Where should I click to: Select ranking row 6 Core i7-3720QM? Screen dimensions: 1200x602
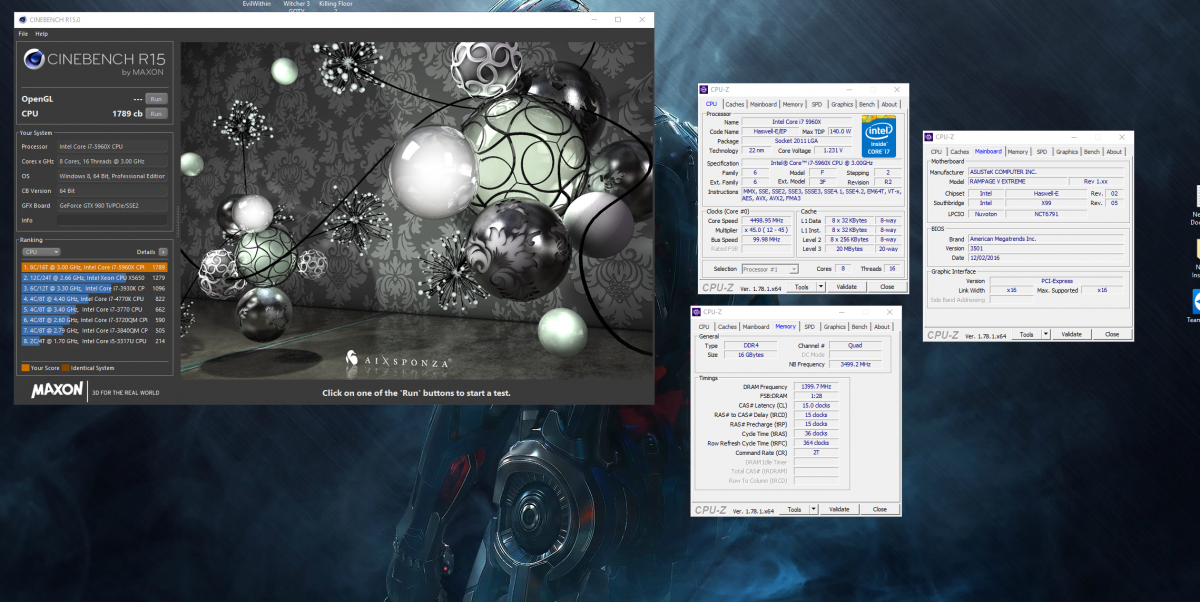pos(94,320)
